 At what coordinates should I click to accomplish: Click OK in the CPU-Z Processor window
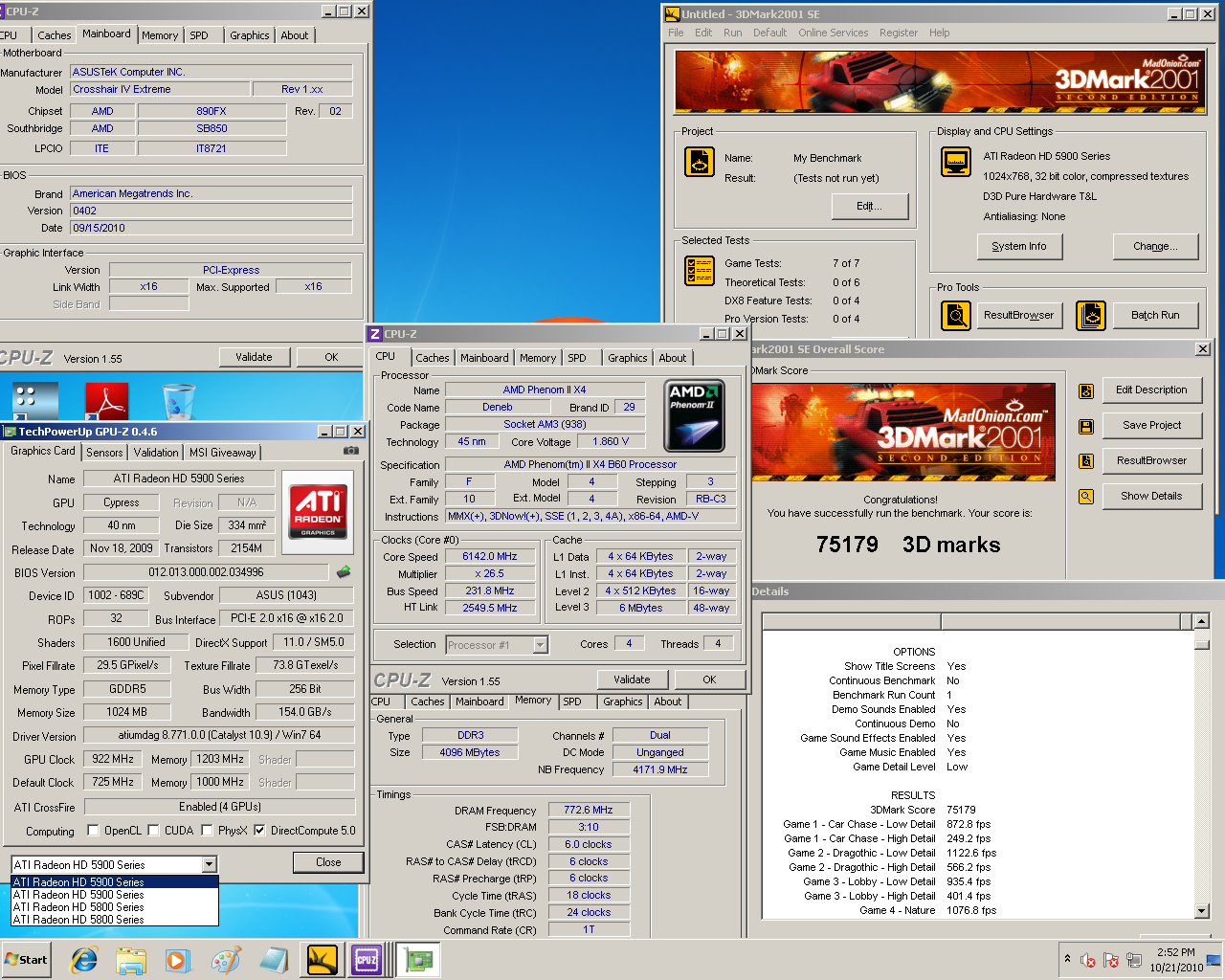point(709,679)
